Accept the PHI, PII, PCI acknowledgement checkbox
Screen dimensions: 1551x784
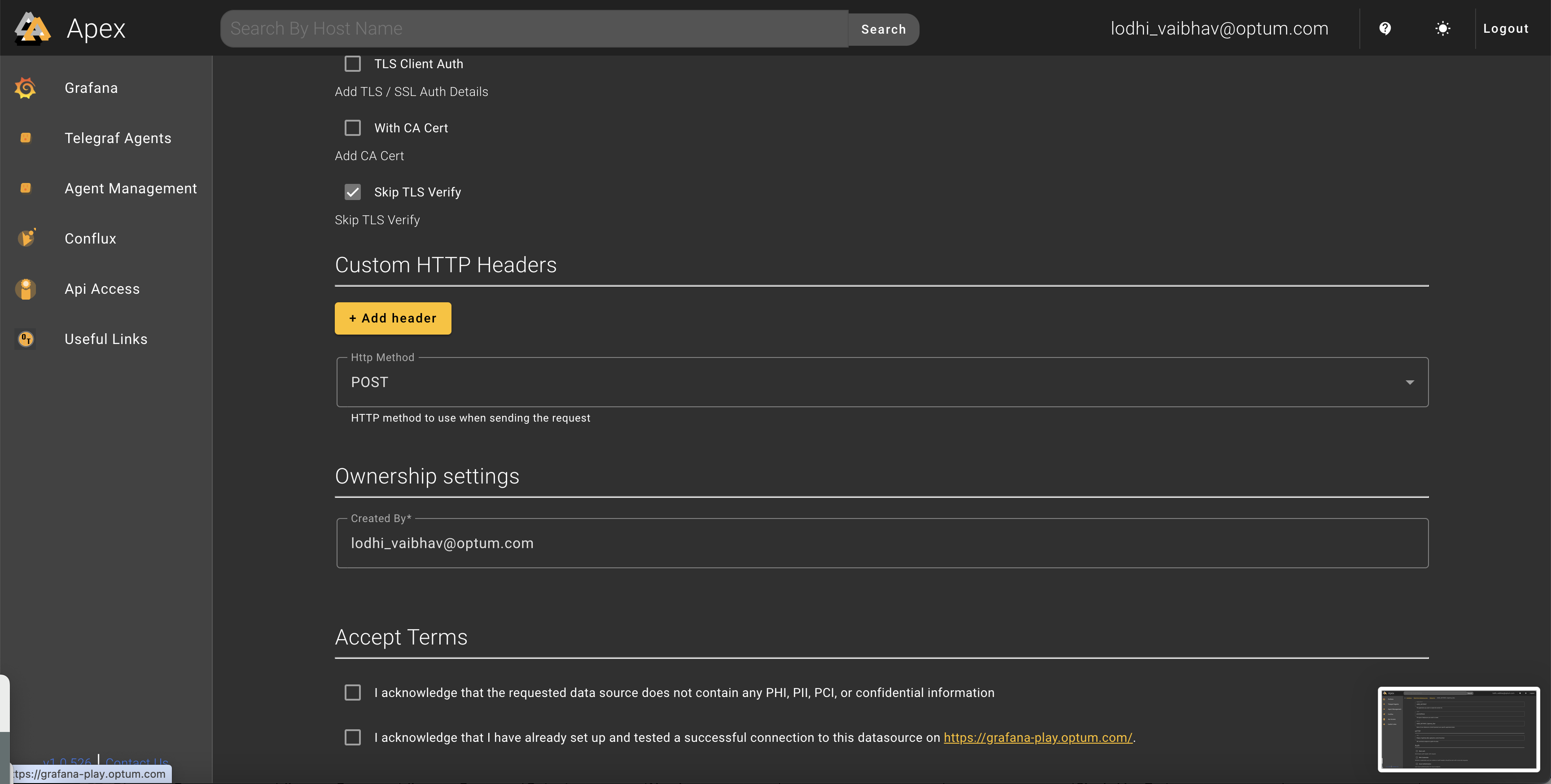(352, 693)
